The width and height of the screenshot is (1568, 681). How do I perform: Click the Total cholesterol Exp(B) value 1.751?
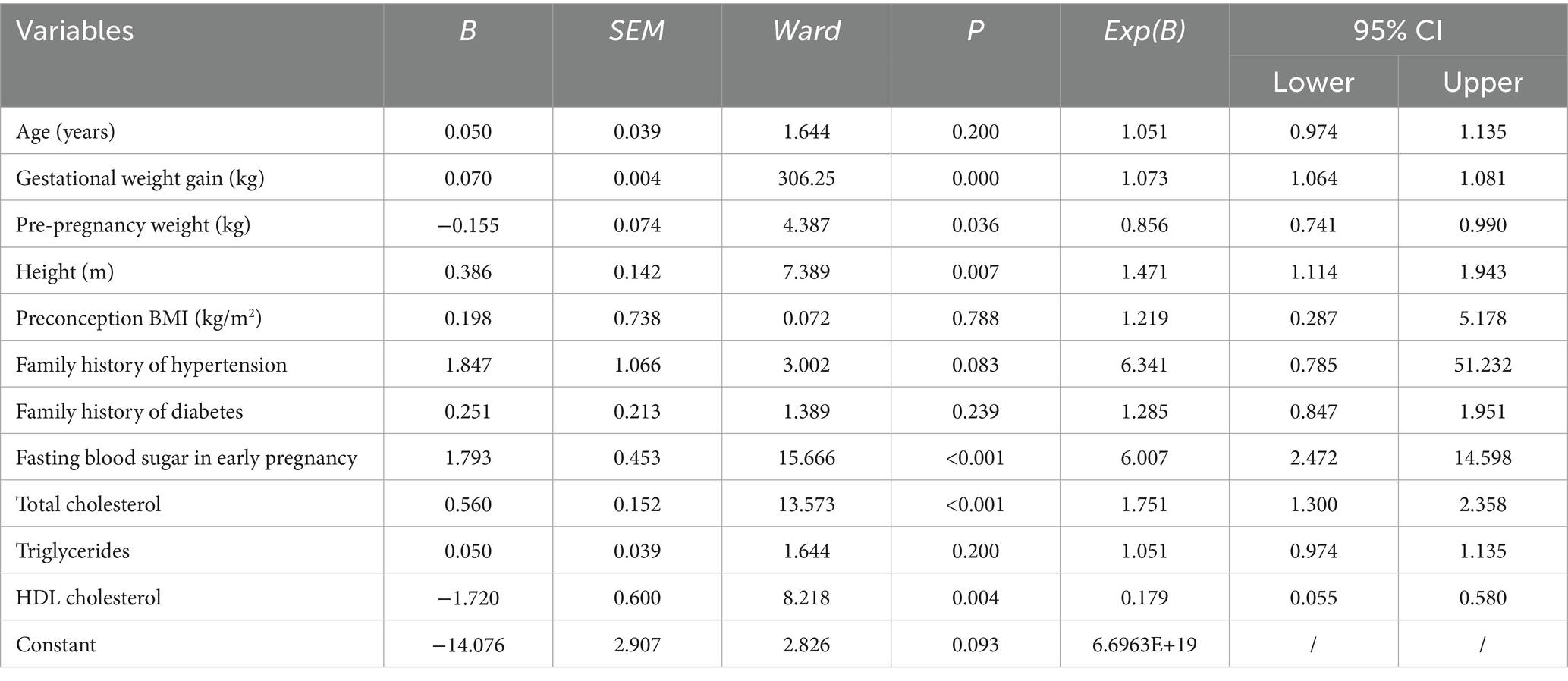tap(1144, 504)
